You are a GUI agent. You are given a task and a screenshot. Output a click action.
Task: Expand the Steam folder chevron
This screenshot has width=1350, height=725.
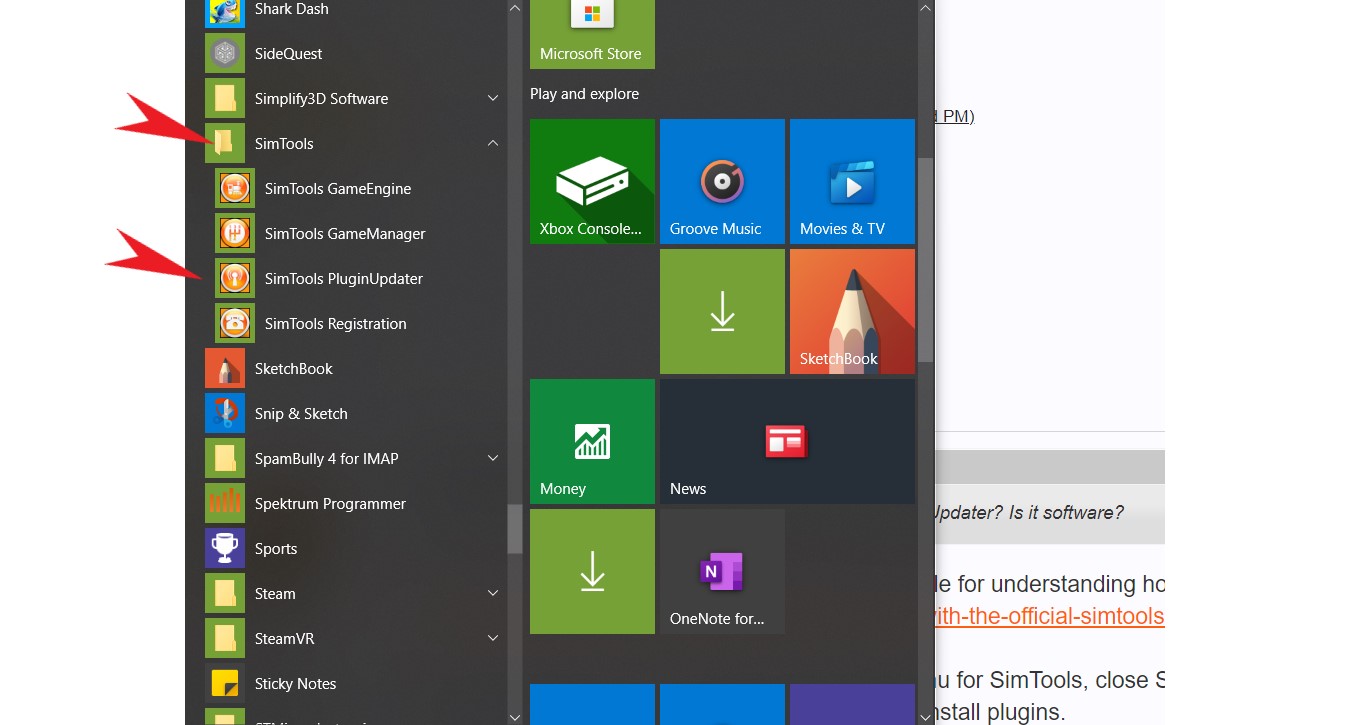tap(493, 593)
